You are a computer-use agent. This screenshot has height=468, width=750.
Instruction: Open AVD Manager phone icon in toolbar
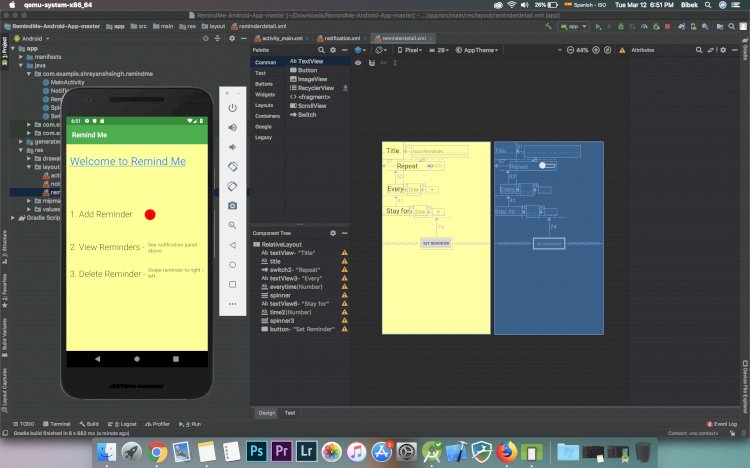[693, 27]
